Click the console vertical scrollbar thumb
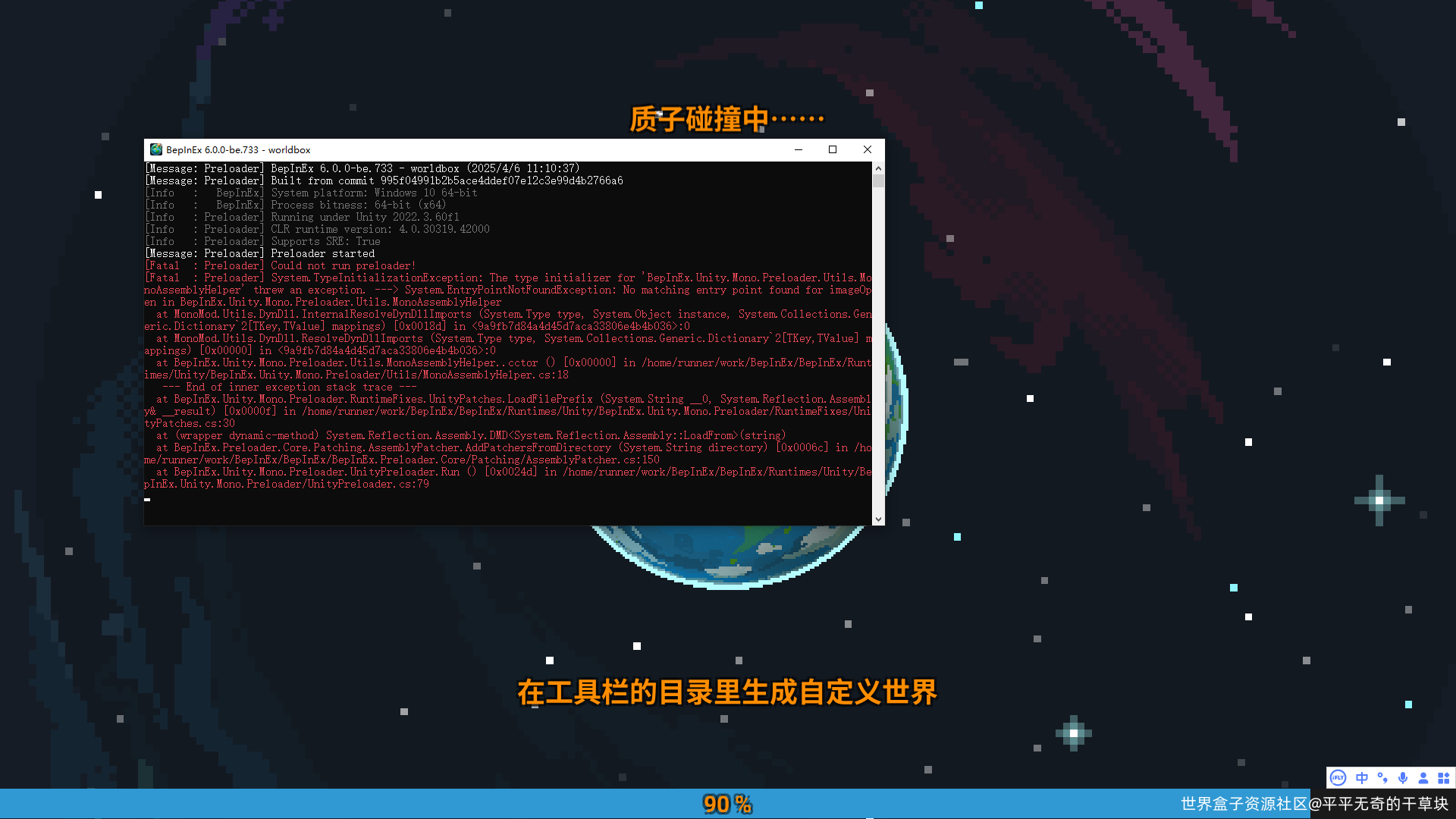This screenshot has height=819, width=1456. 878,181
